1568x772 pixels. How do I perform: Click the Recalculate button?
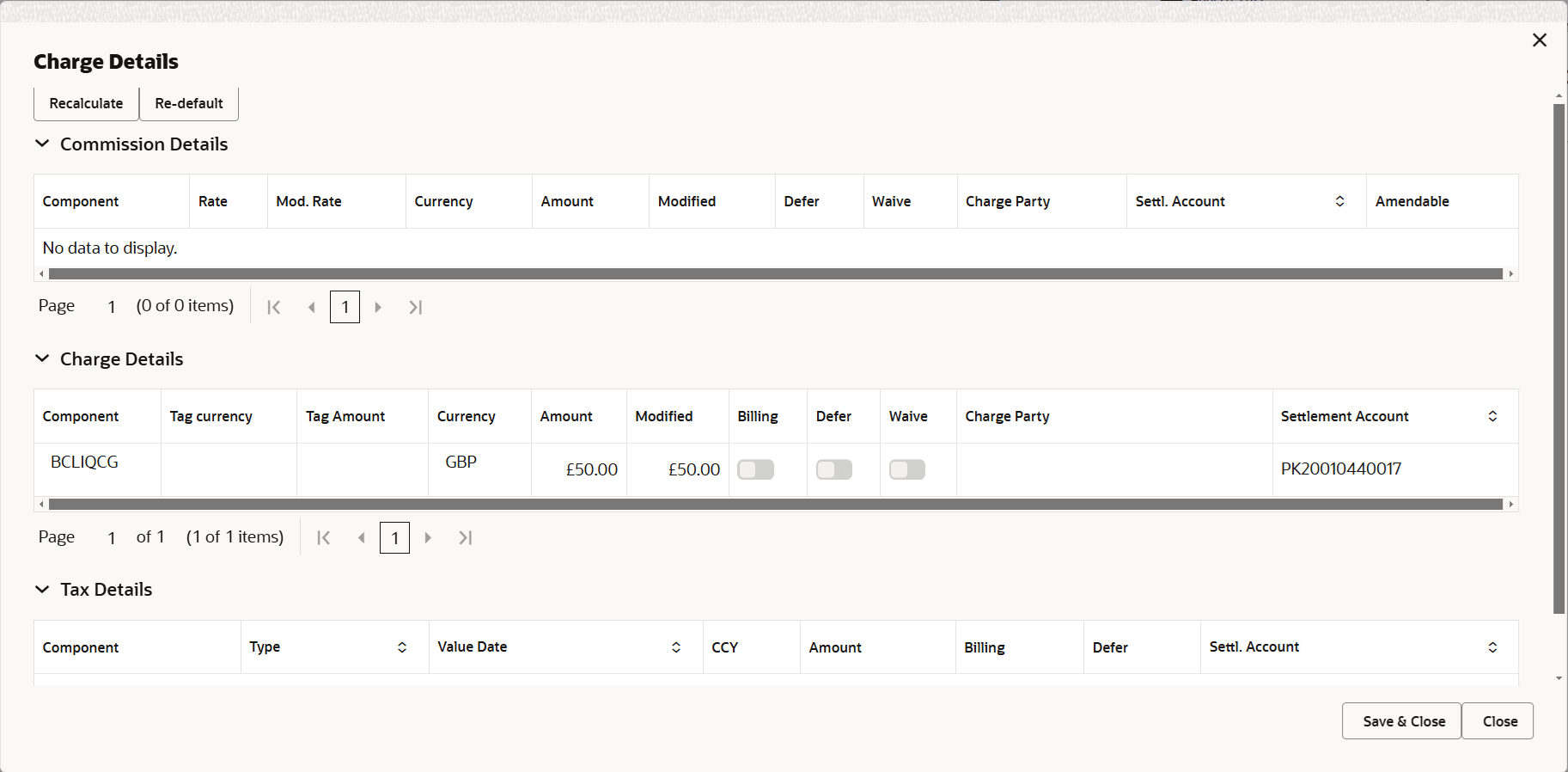pos(86,103)
